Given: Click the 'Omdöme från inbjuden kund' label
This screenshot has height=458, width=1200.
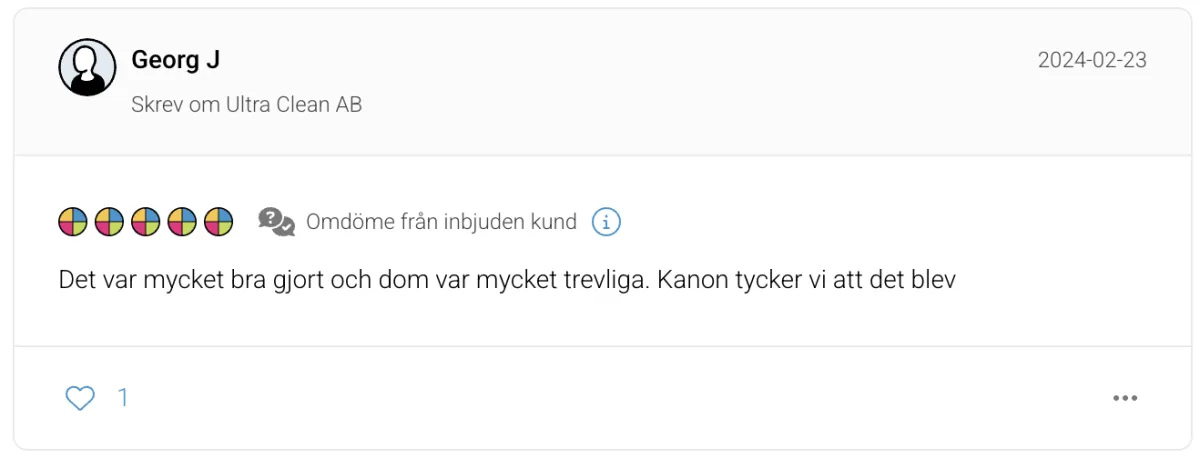Looking at the screenshot, I should (441, 222).
